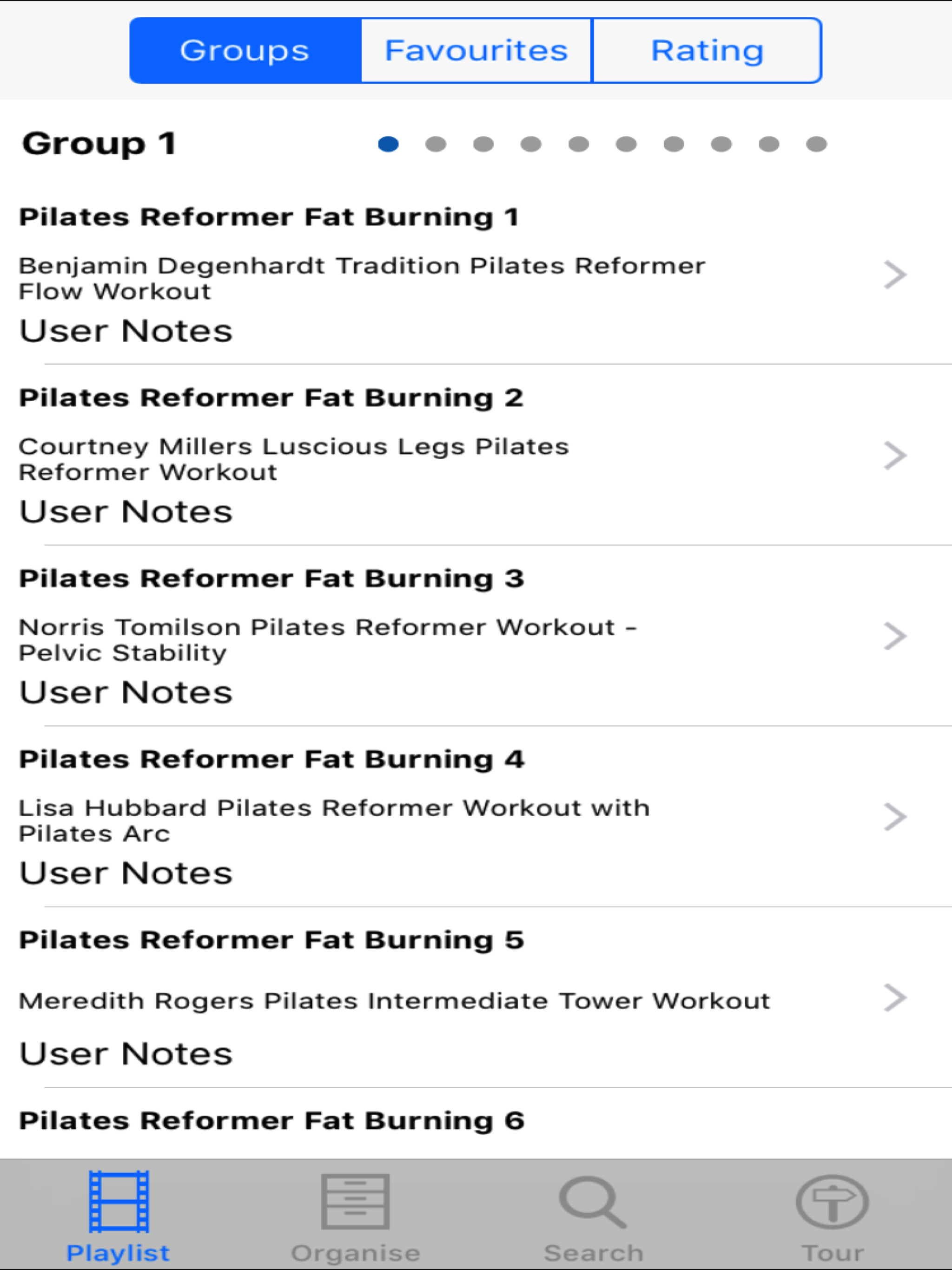Tap the Playlist film strip icon
This screenshot has width=952, height=1270.
click(x=119, y=1202)
